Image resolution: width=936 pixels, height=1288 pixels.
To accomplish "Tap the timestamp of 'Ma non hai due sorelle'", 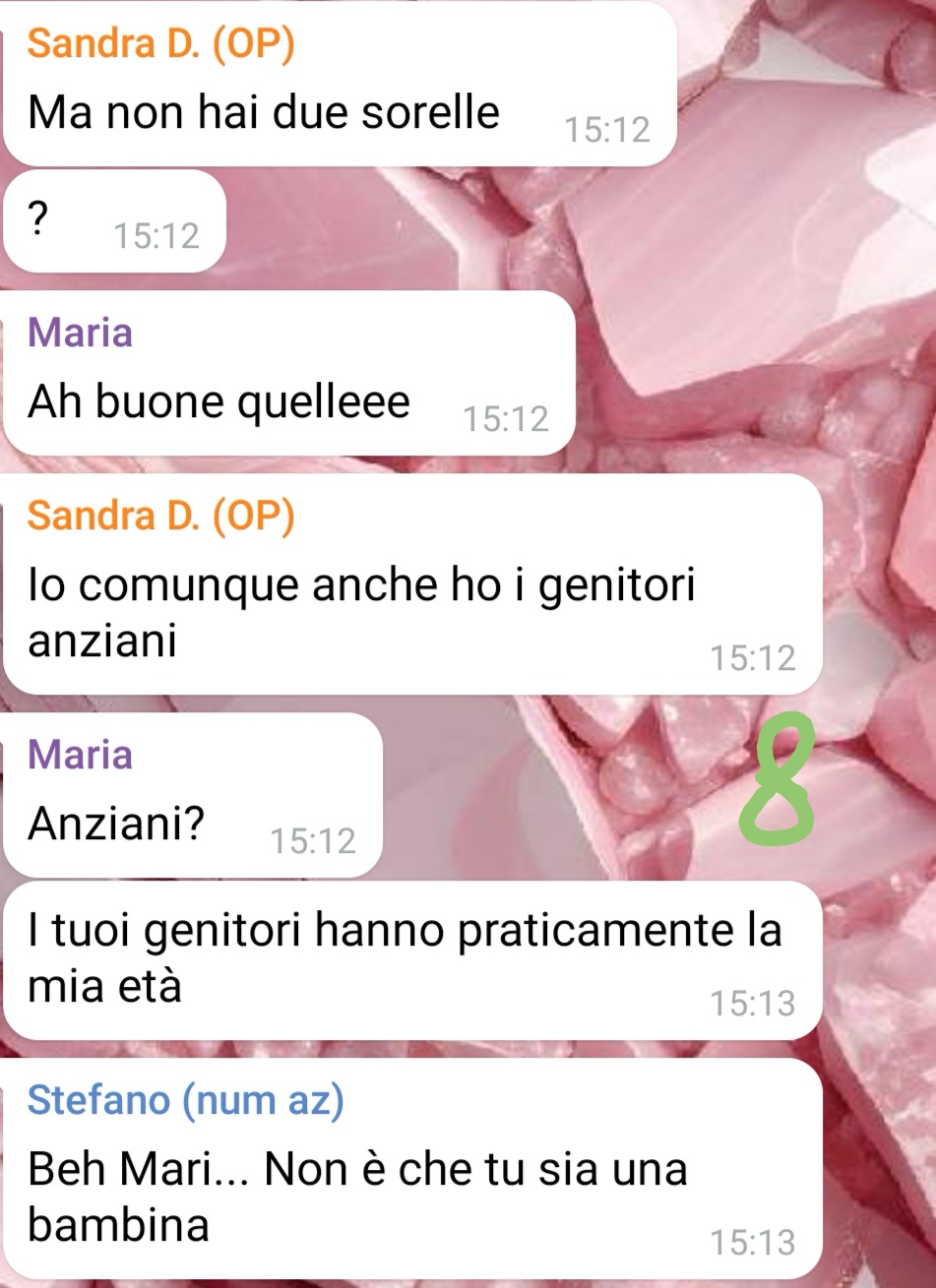I will 607,130.
